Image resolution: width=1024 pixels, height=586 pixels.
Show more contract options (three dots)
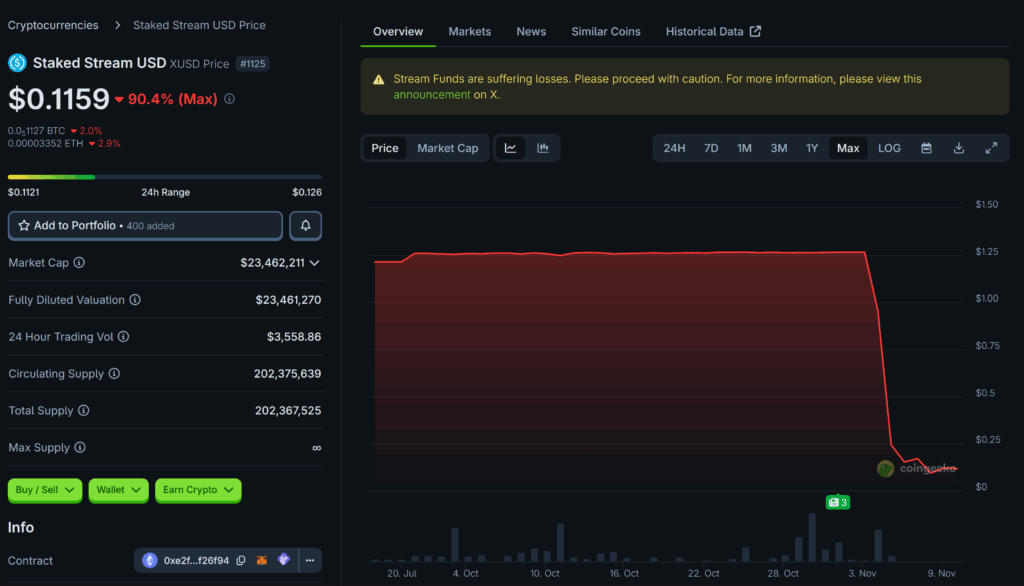tap(309, 561)
